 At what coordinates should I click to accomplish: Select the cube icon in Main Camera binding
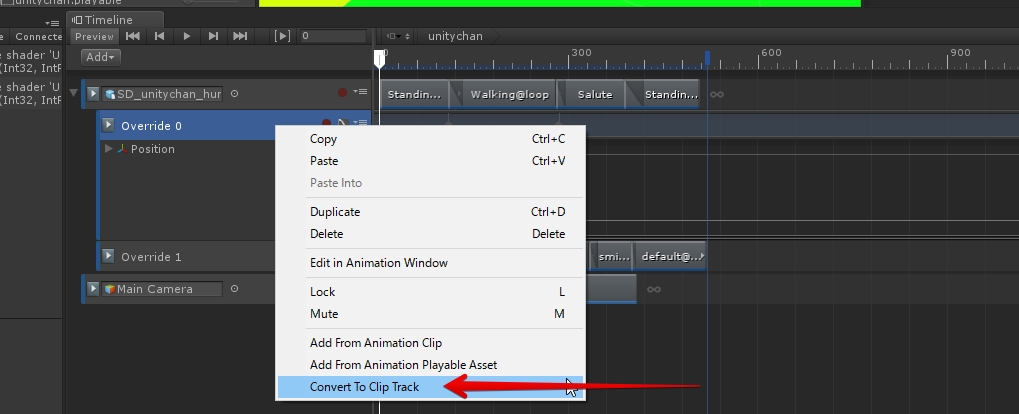[110, 289]
